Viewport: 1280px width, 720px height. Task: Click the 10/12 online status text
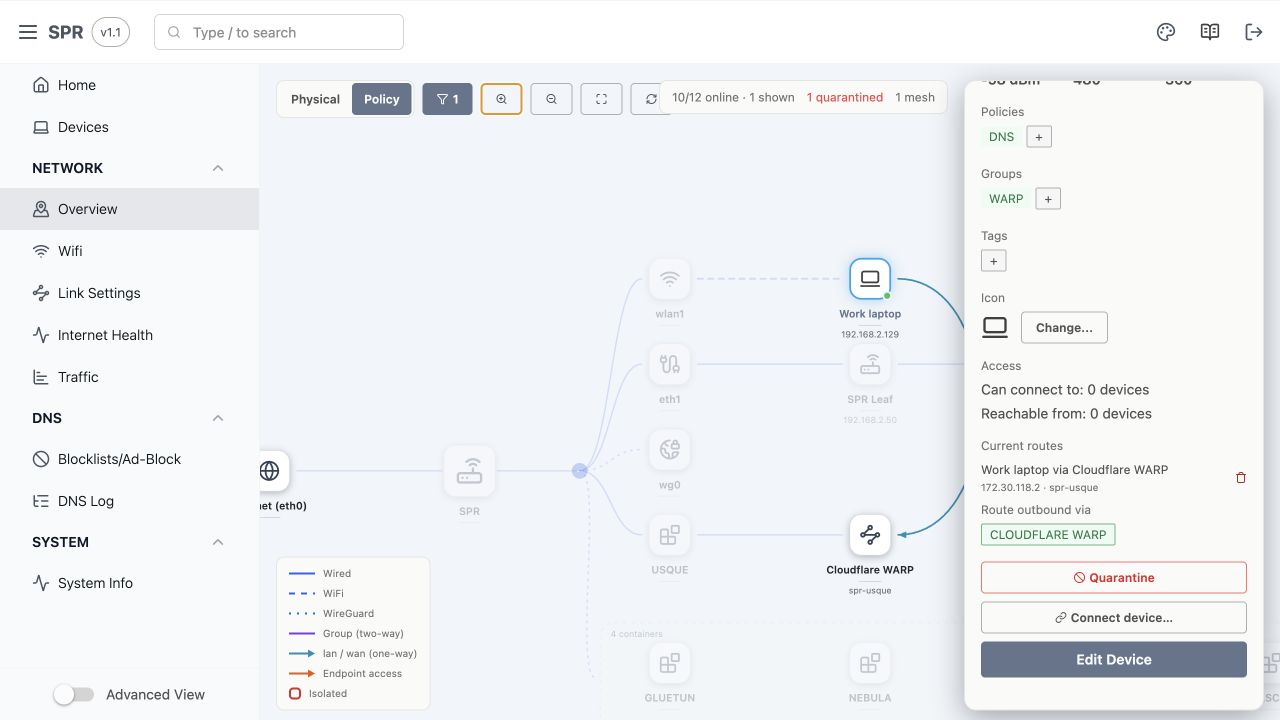[706, 98]
